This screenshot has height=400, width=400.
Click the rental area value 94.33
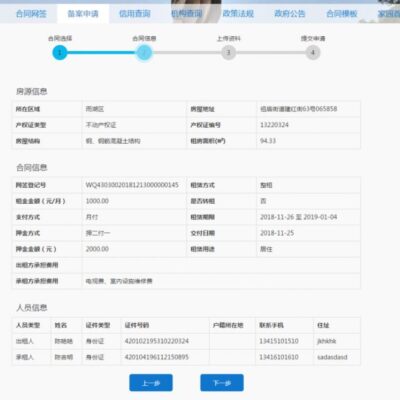coord(268,141)
